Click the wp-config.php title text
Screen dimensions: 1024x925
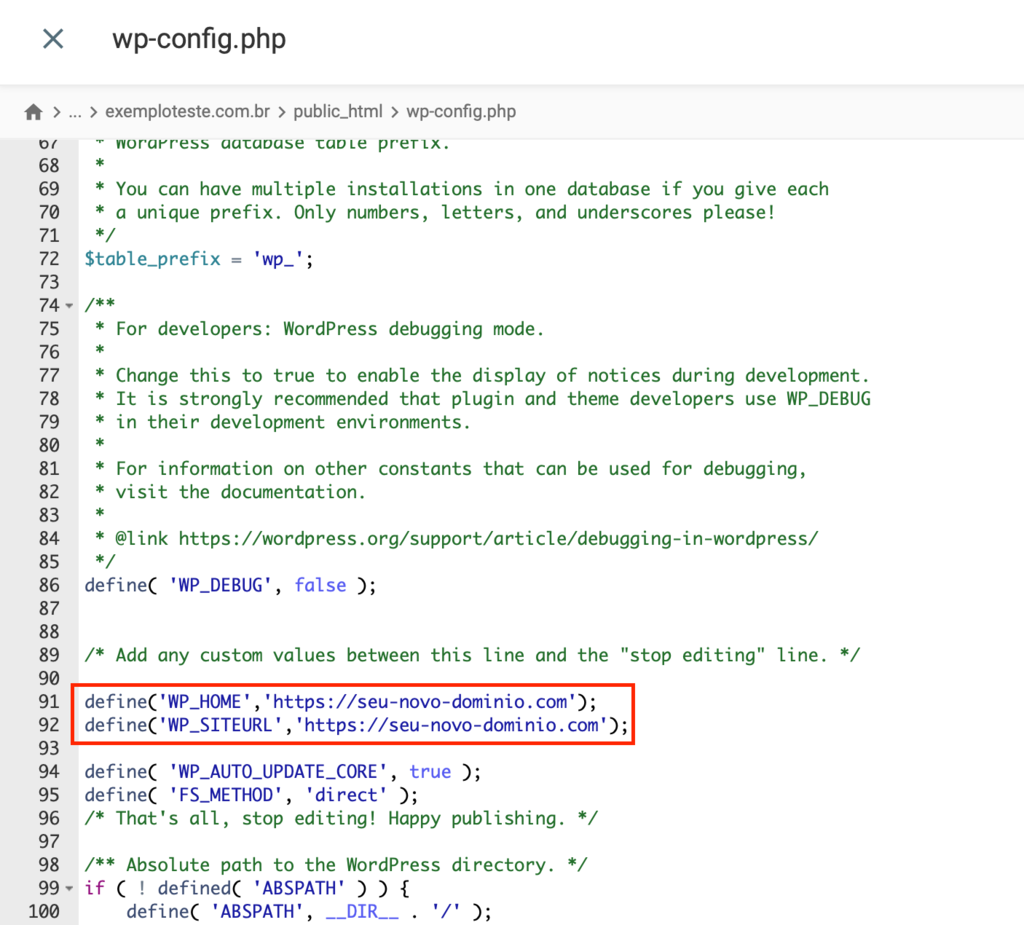[199, 39]
